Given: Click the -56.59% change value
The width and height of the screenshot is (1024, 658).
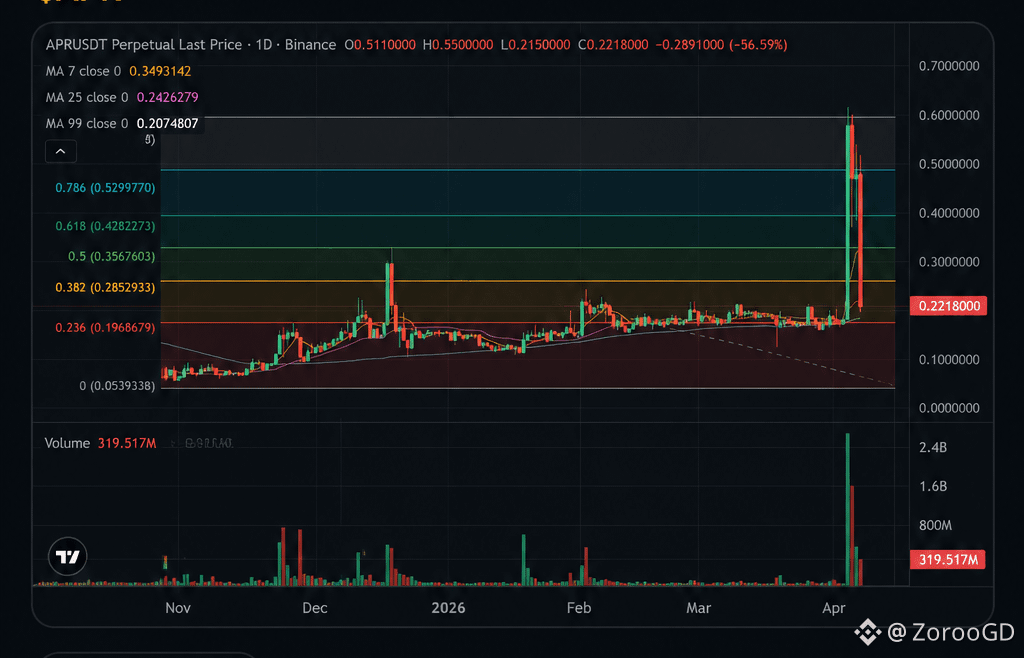Looking at the screenshot, I should point(760,45).
